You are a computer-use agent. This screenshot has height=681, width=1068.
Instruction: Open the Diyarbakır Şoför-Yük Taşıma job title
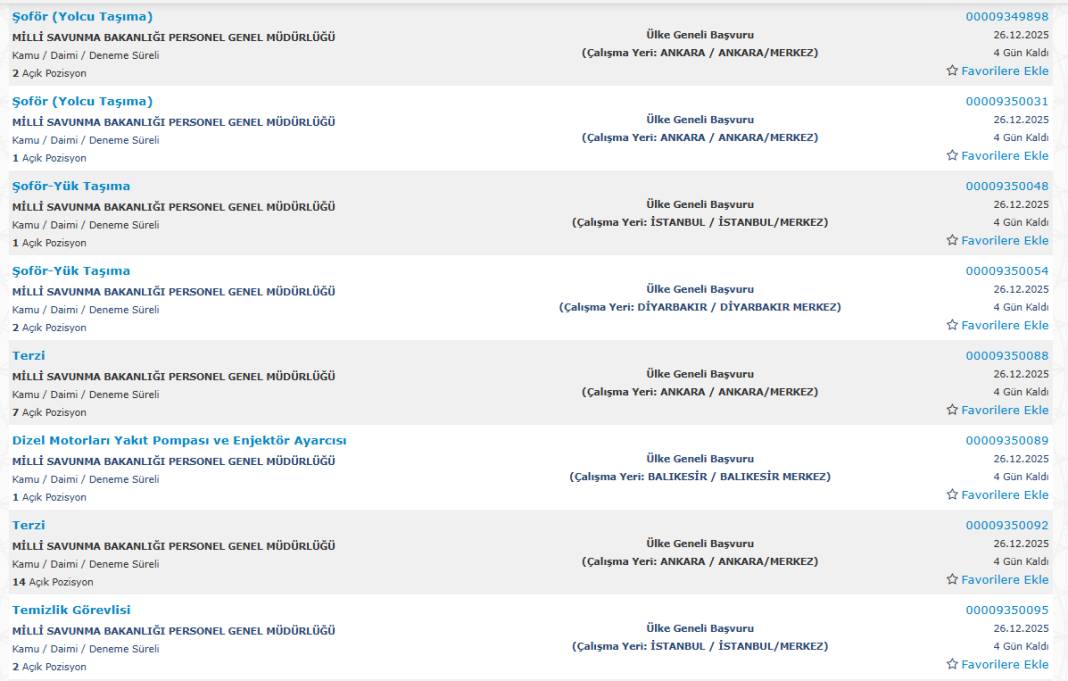71,271
